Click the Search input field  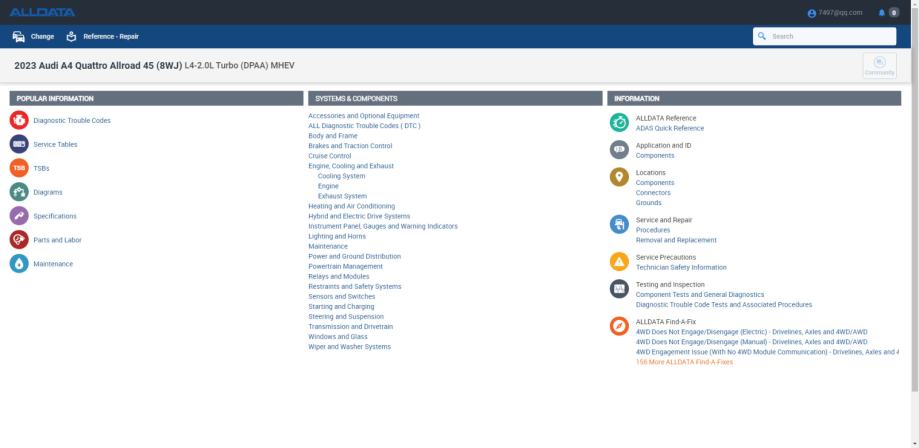(824, 36)
